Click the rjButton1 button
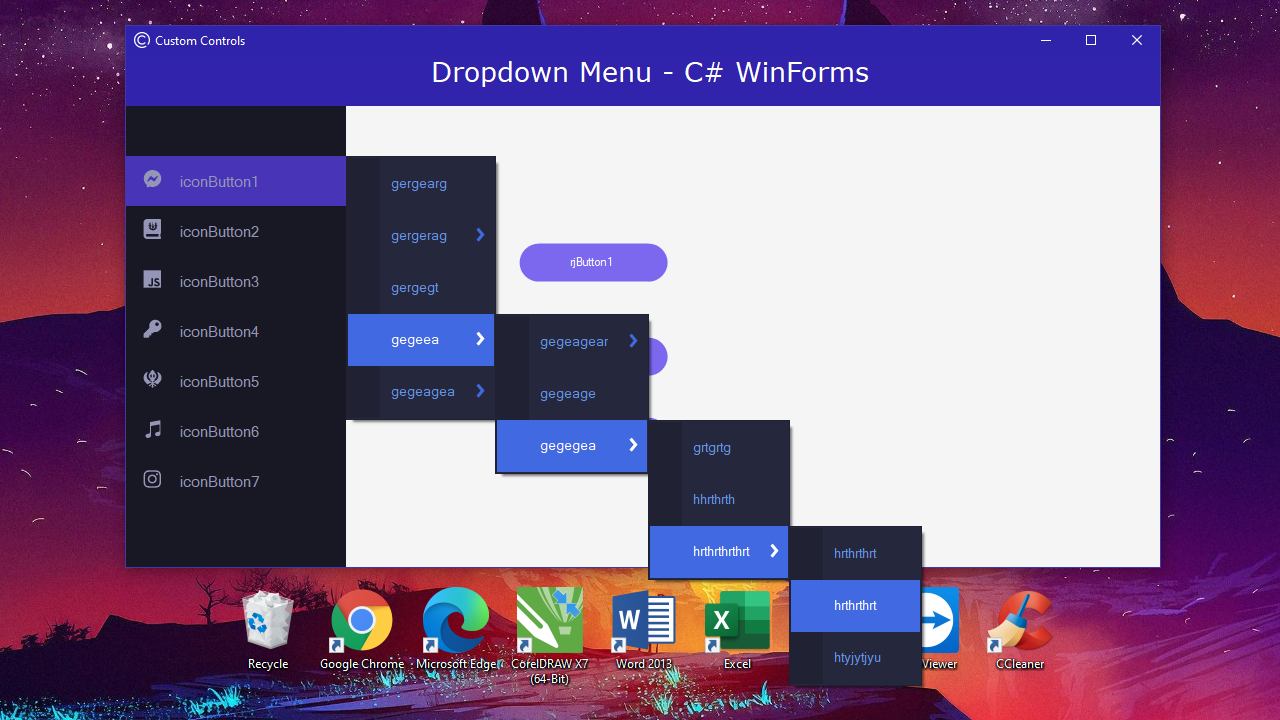This screenshot has height=720, width=1280. (x=593, y=262)
